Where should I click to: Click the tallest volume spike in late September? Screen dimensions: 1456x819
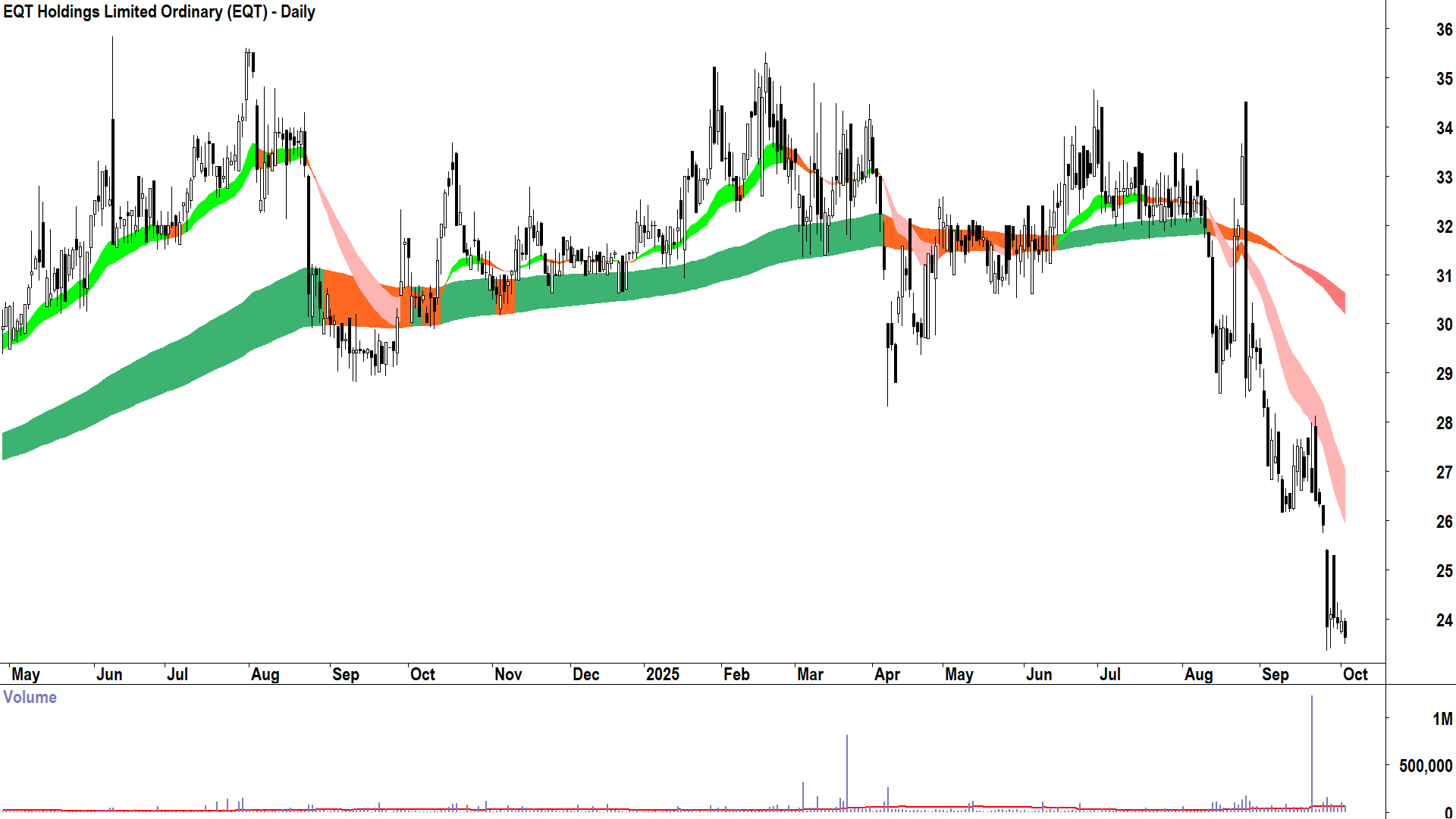tap(1312, 751)
